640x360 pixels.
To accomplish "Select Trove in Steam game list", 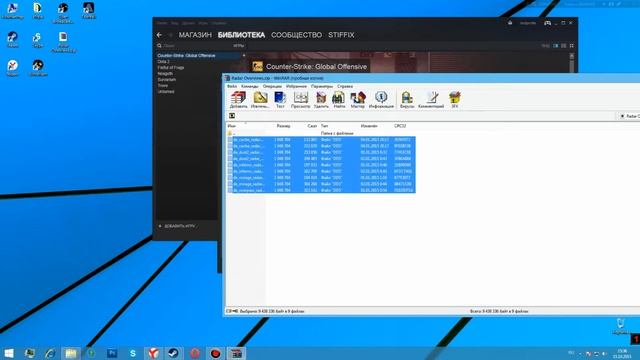I will tap(162, 86).
